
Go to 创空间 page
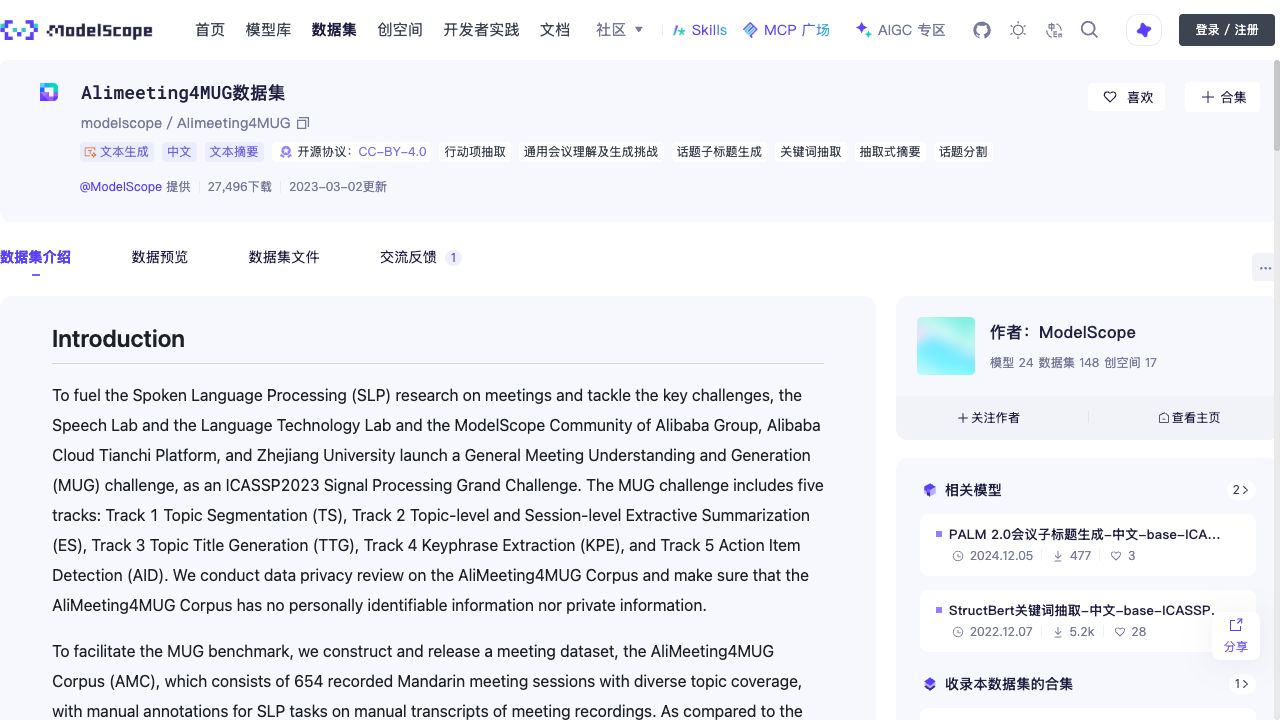click(400, 30)
